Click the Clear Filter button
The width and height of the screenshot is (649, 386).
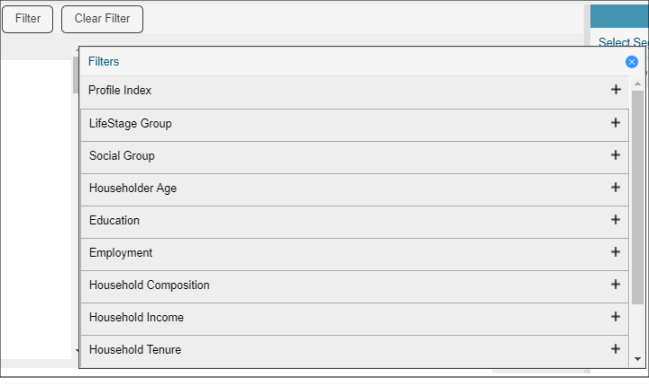pyautogui.click(x=102, y=19)
